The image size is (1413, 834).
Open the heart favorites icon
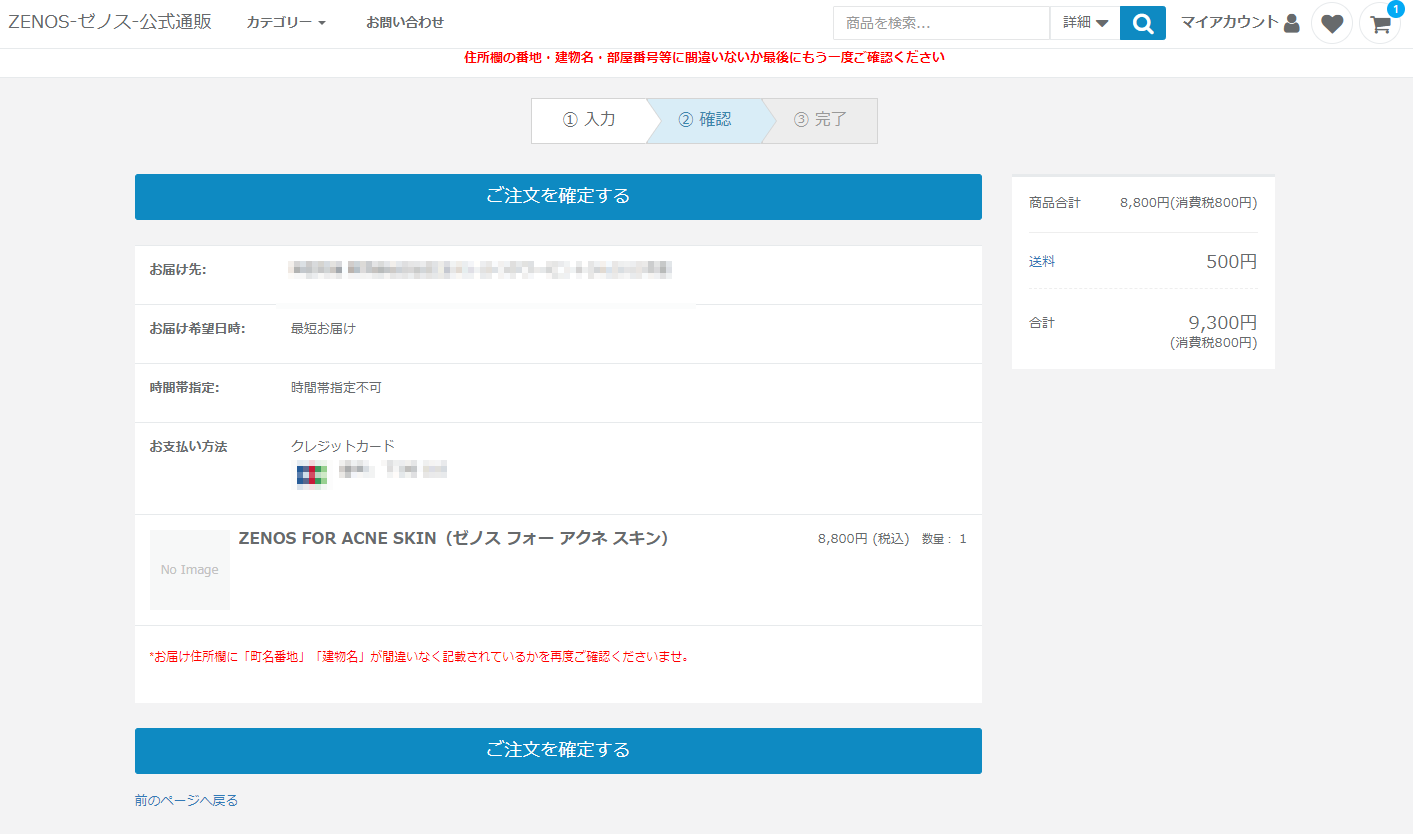[1331, 23]
